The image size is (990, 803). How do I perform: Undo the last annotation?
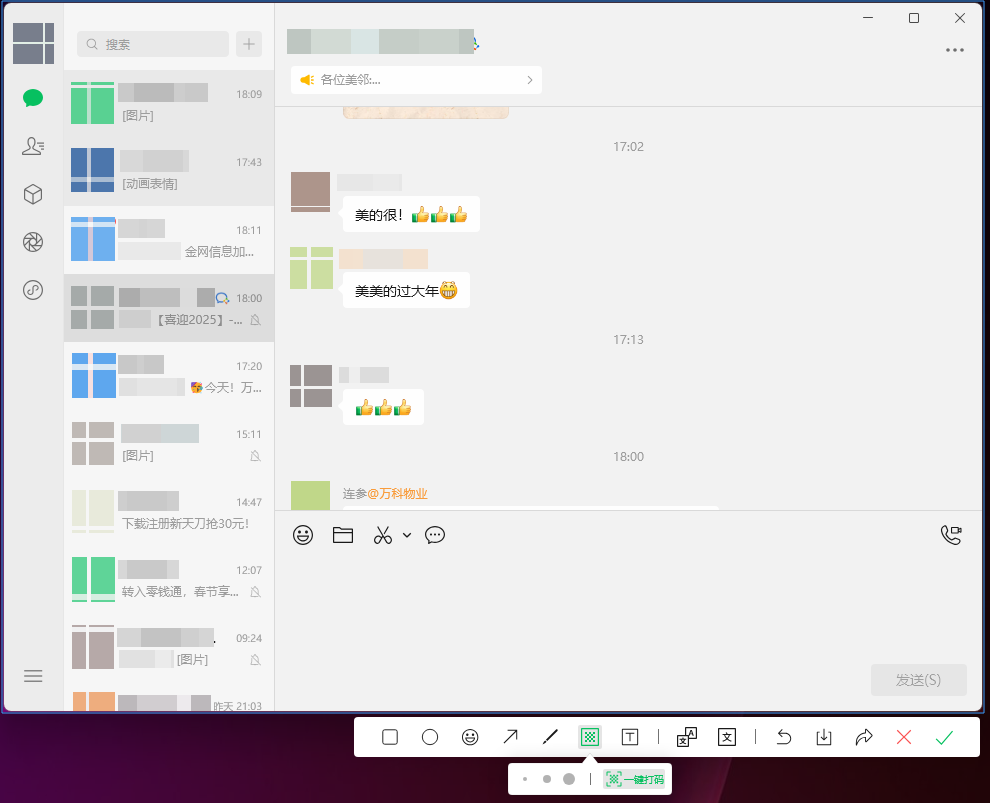coord(784,737)
